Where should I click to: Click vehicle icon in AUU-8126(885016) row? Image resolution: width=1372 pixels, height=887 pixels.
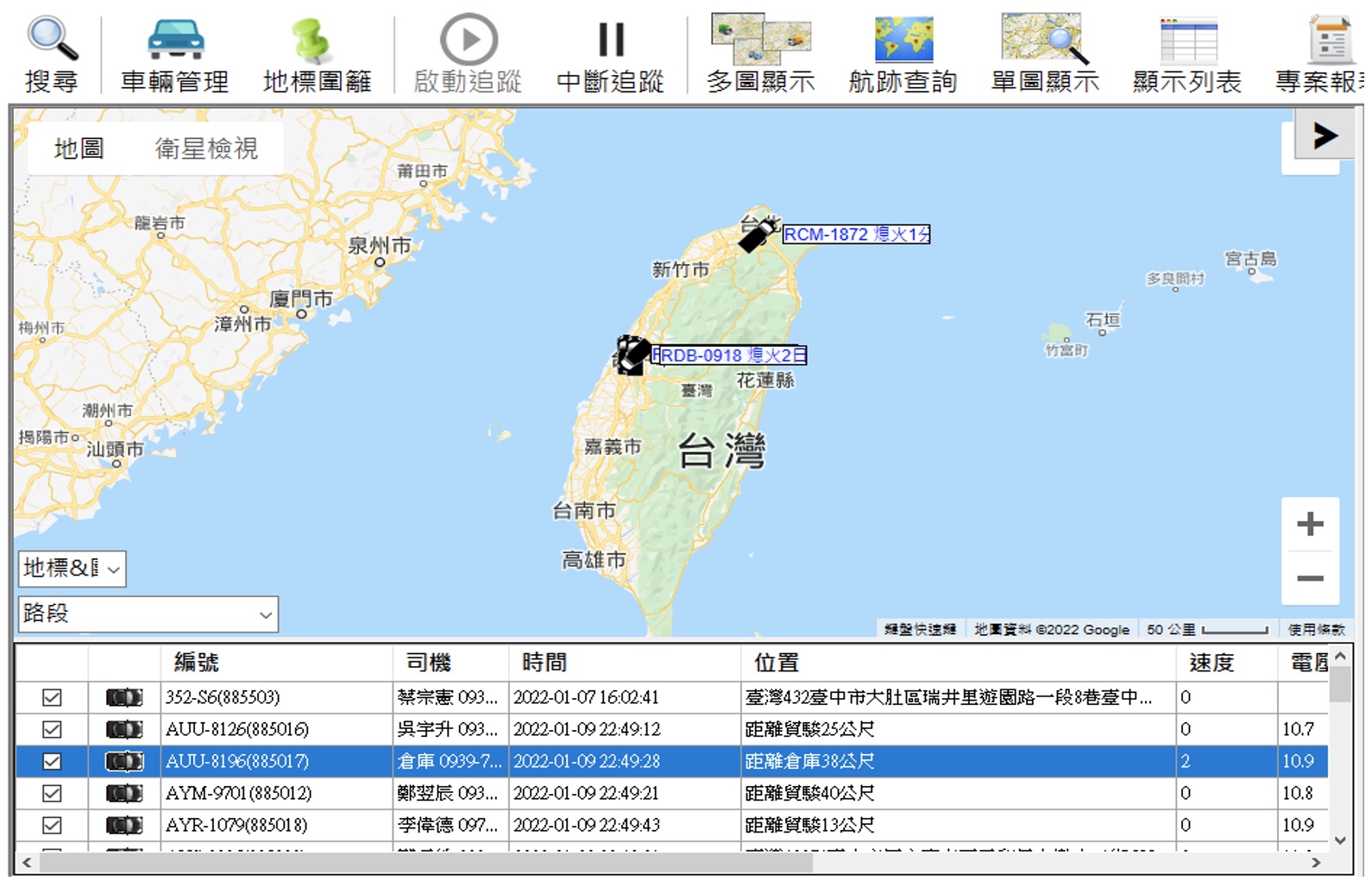click(124, 729)
